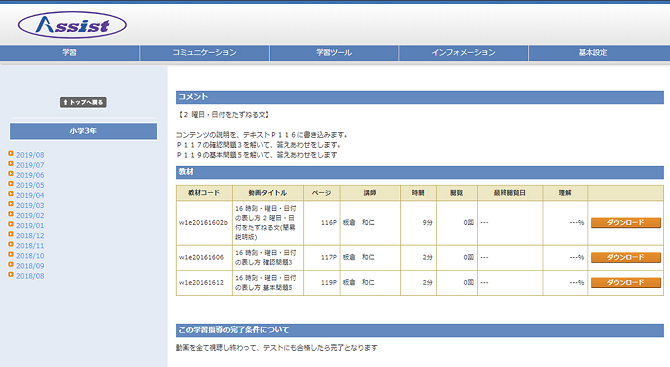This screenshot has width=670, height=367.
Task: Open the 2019/06 month link
Action: [30, 175]
